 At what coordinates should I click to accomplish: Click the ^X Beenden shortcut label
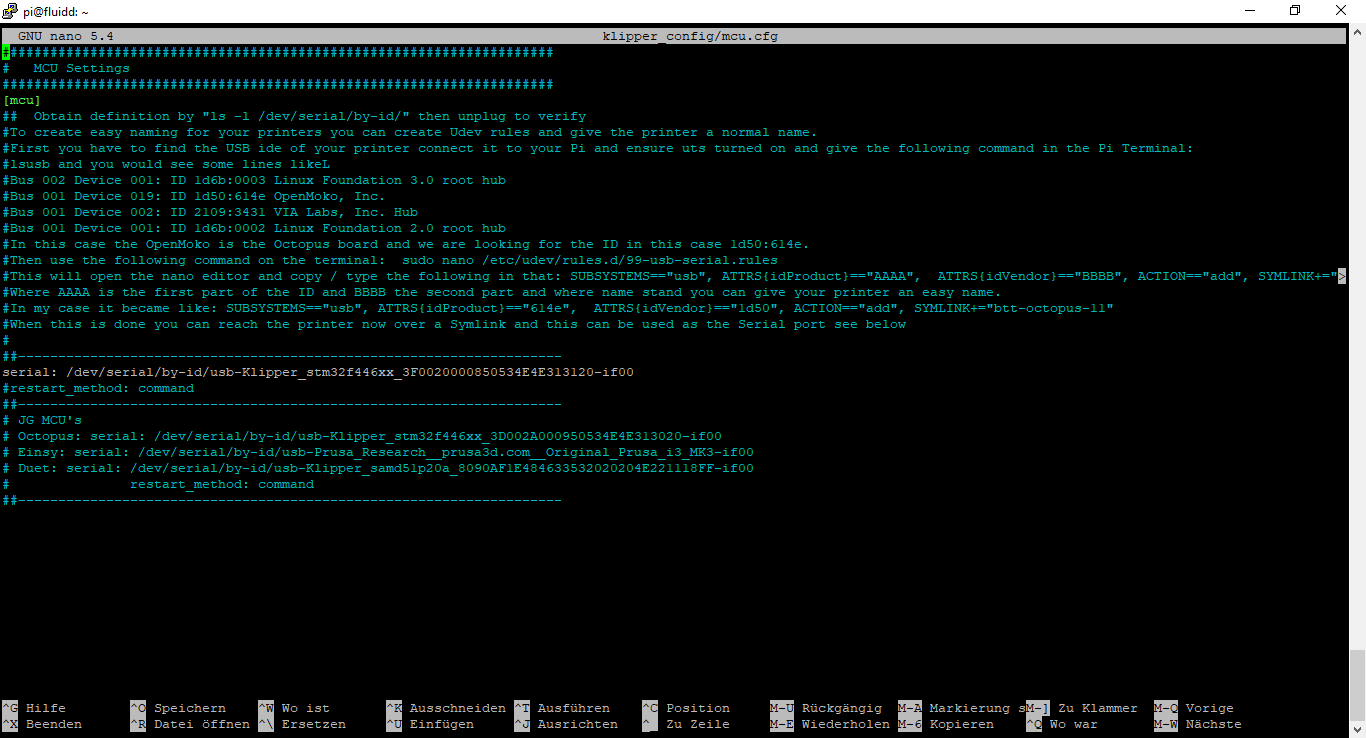point(42,724)
